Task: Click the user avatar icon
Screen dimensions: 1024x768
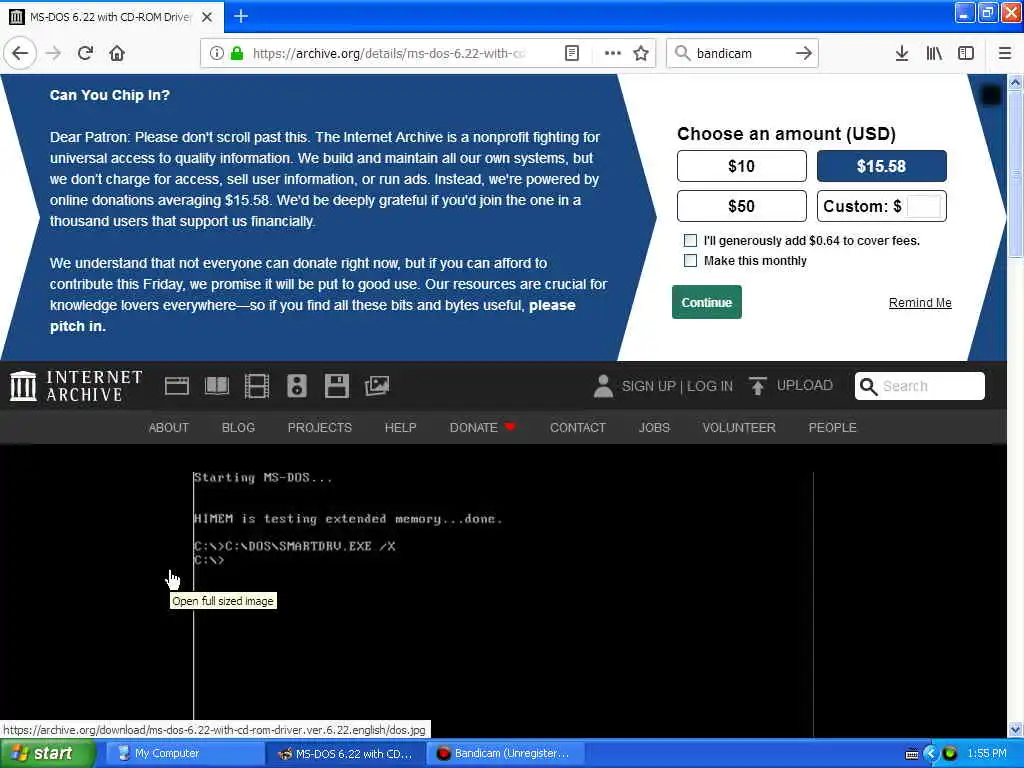Action: click(603, 386)
